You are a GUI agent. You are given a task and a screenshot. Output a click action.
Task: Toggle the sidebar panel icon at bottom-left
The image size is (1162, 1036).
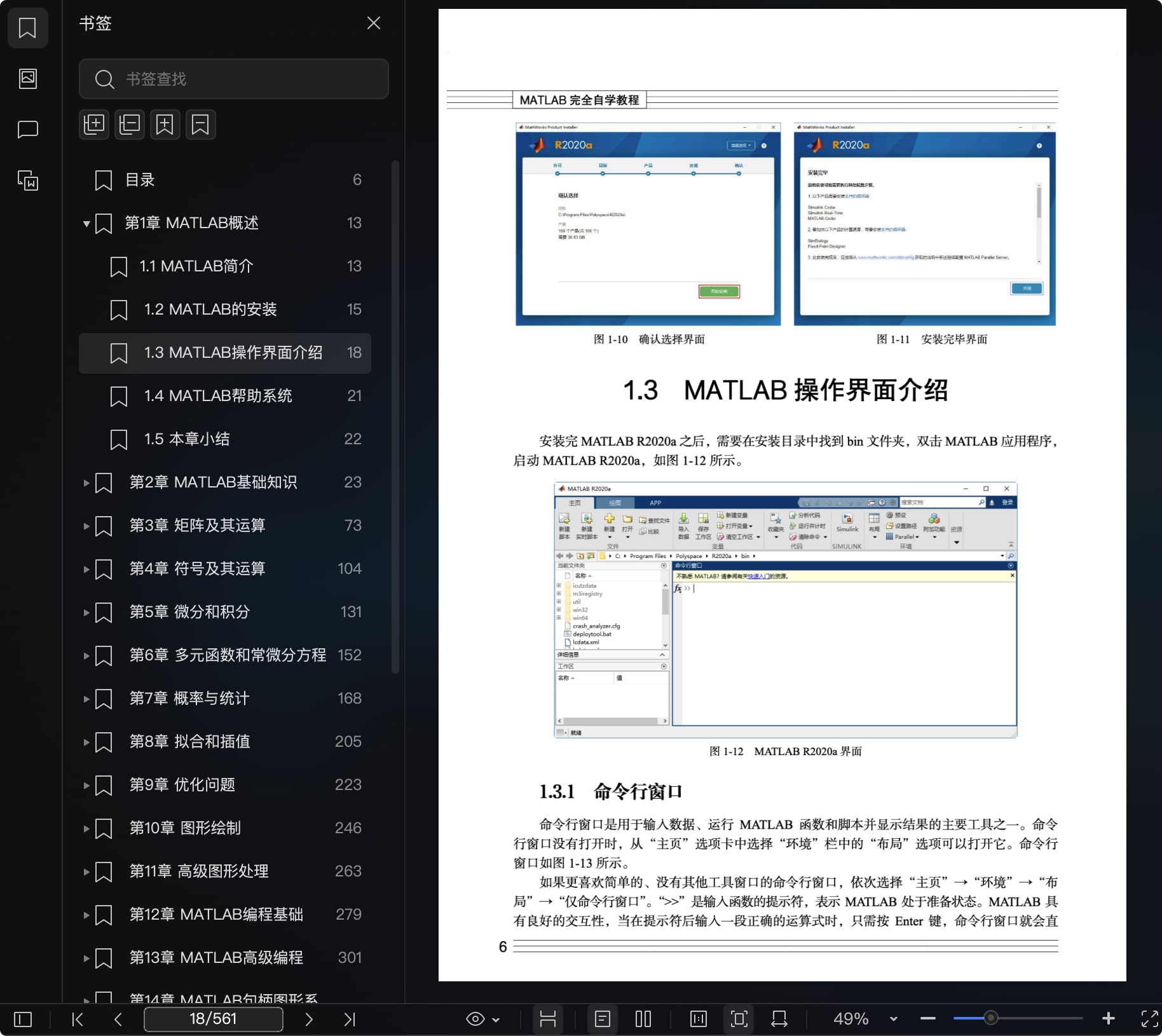click(x=23, y=1019)
